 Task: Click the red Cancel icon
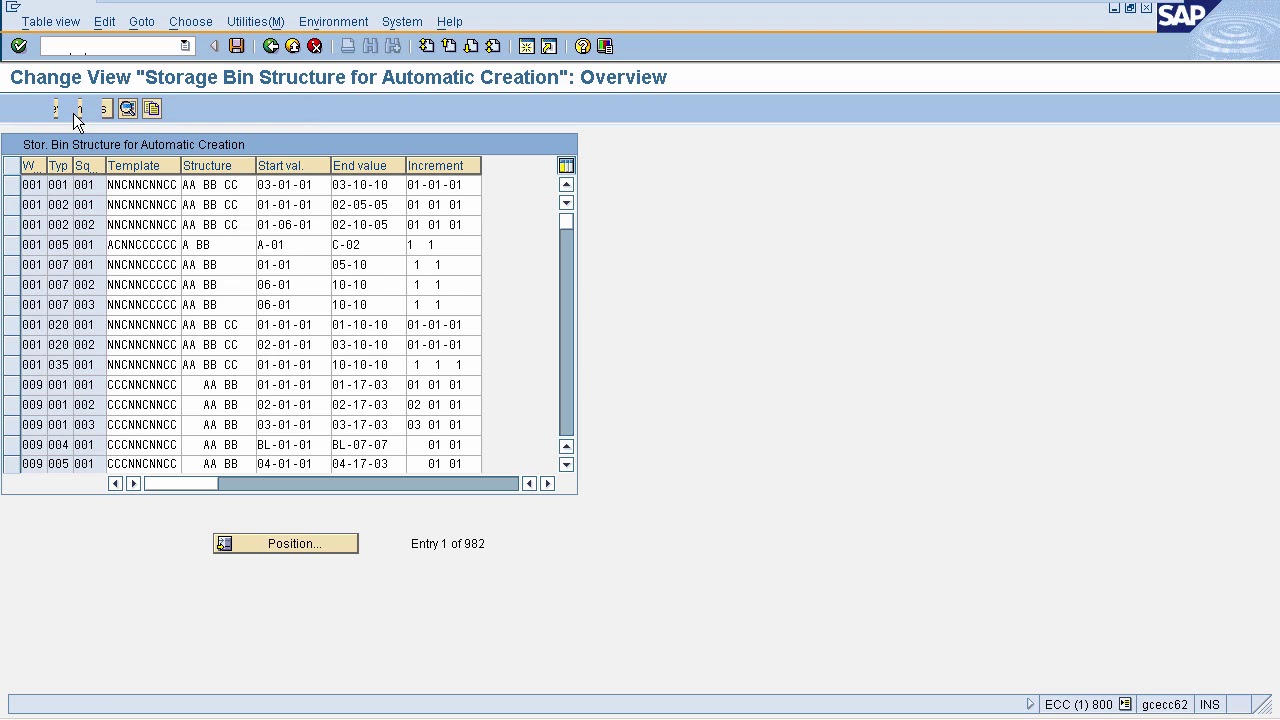tap(315, 46)
